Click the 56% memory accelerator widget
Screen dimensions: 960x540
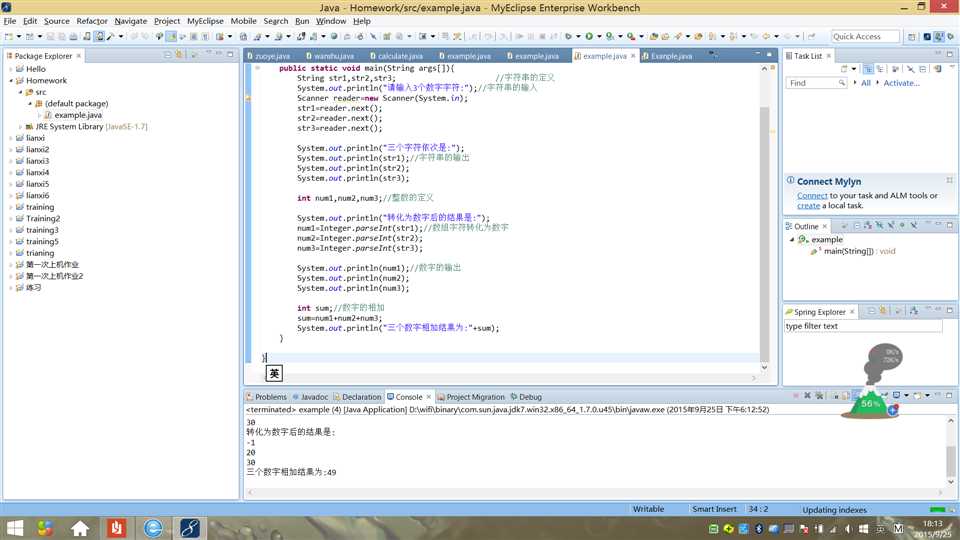pos(870,403)
